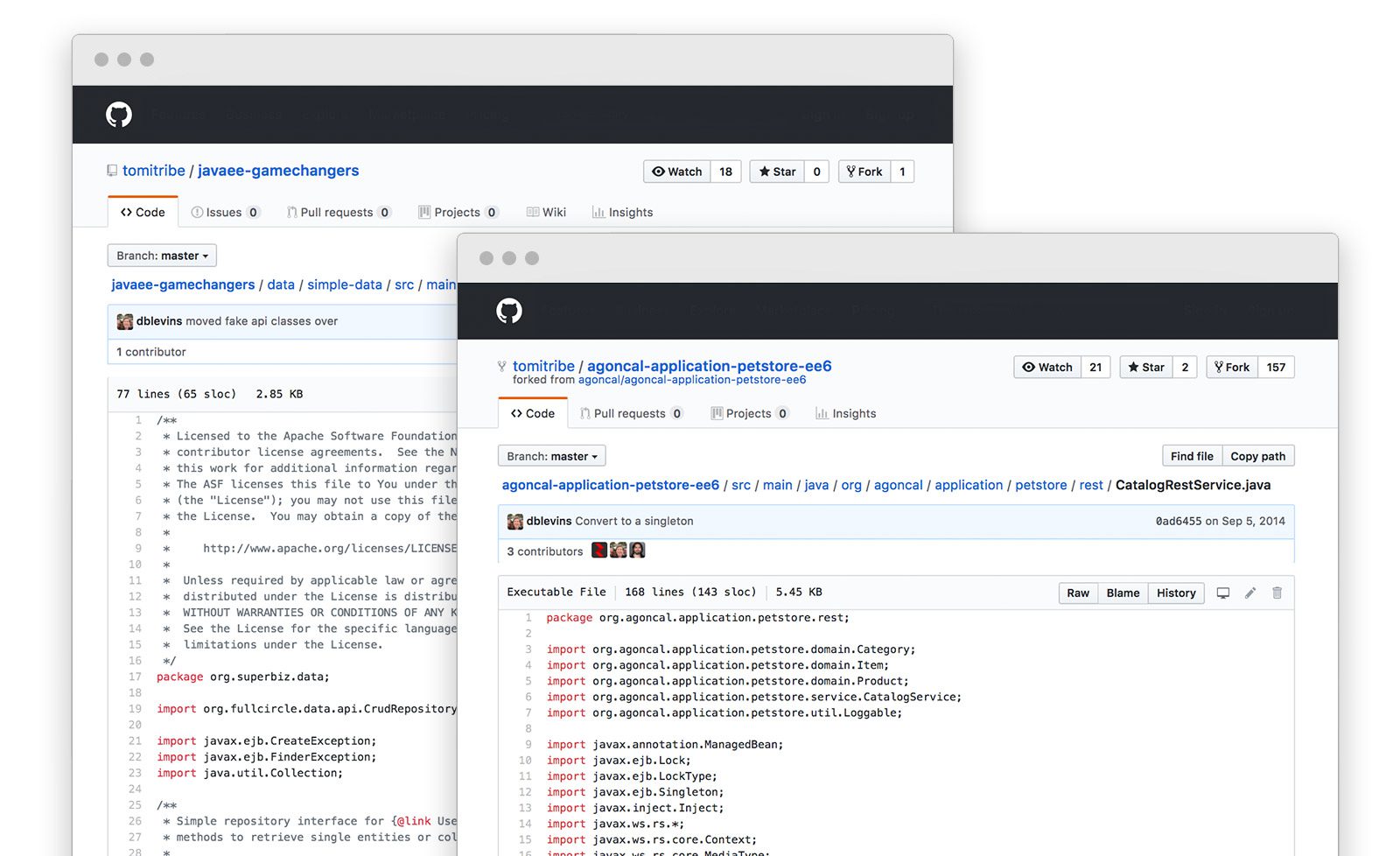Open tomitribe owner link in front window
Screen dimensions: 1400x856
pyautogui.click(x=543, y=366)
